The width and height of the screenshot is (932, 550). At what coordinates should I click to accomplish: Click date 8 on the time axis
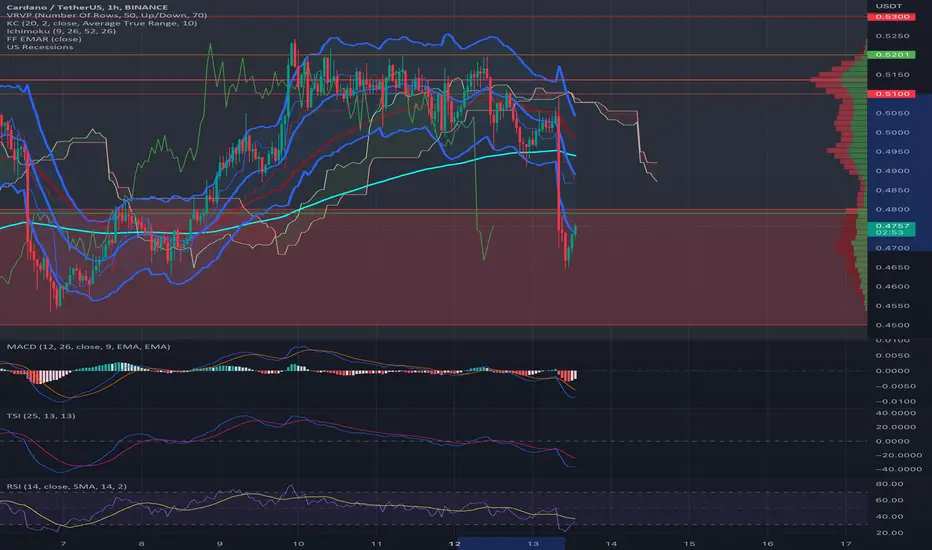[x=141, y=543]
